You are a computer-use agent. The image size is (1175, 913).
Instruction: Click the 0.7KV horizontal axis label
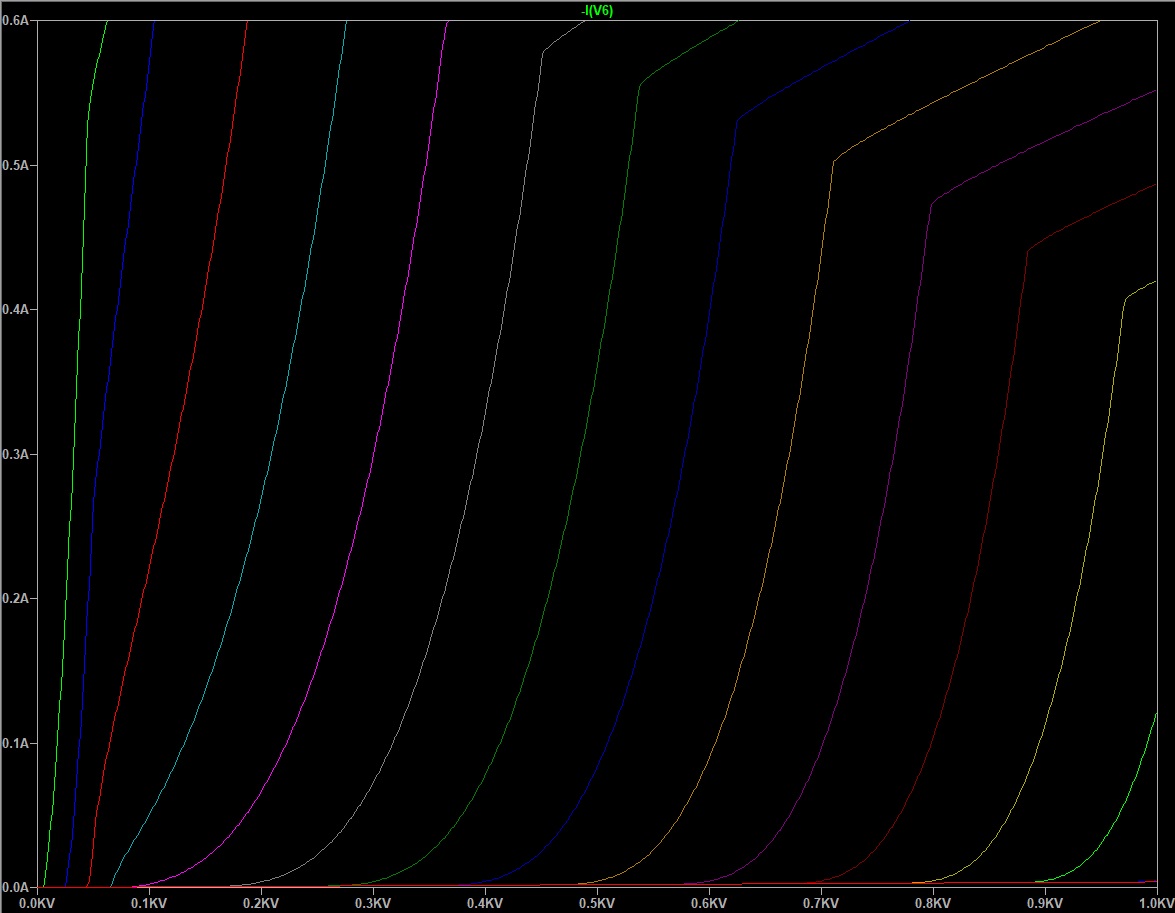[821, 903]
